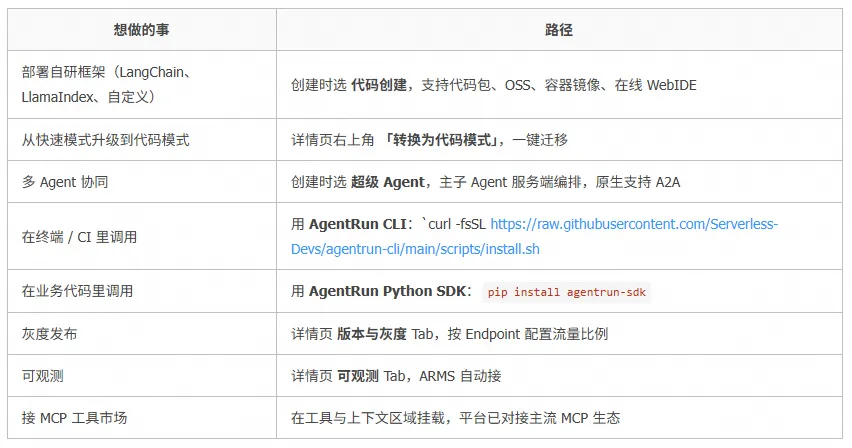This screenshot has height=448, width=852.
Task: Click the 代码创建 bold text
Action: pyautogui.click(x=379, y=85)
